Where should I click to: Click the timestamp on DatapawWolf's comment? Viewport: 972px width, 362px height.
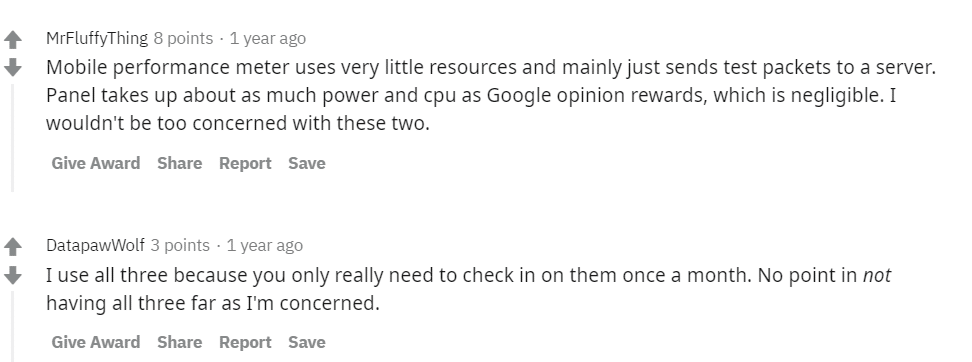[x=265, y=245]
